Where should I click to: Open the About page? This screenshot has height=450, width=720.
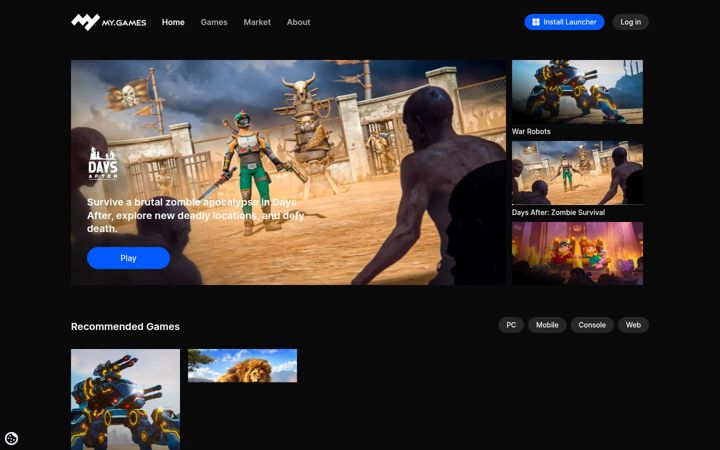pyautogui.click(x=298, y=22)
